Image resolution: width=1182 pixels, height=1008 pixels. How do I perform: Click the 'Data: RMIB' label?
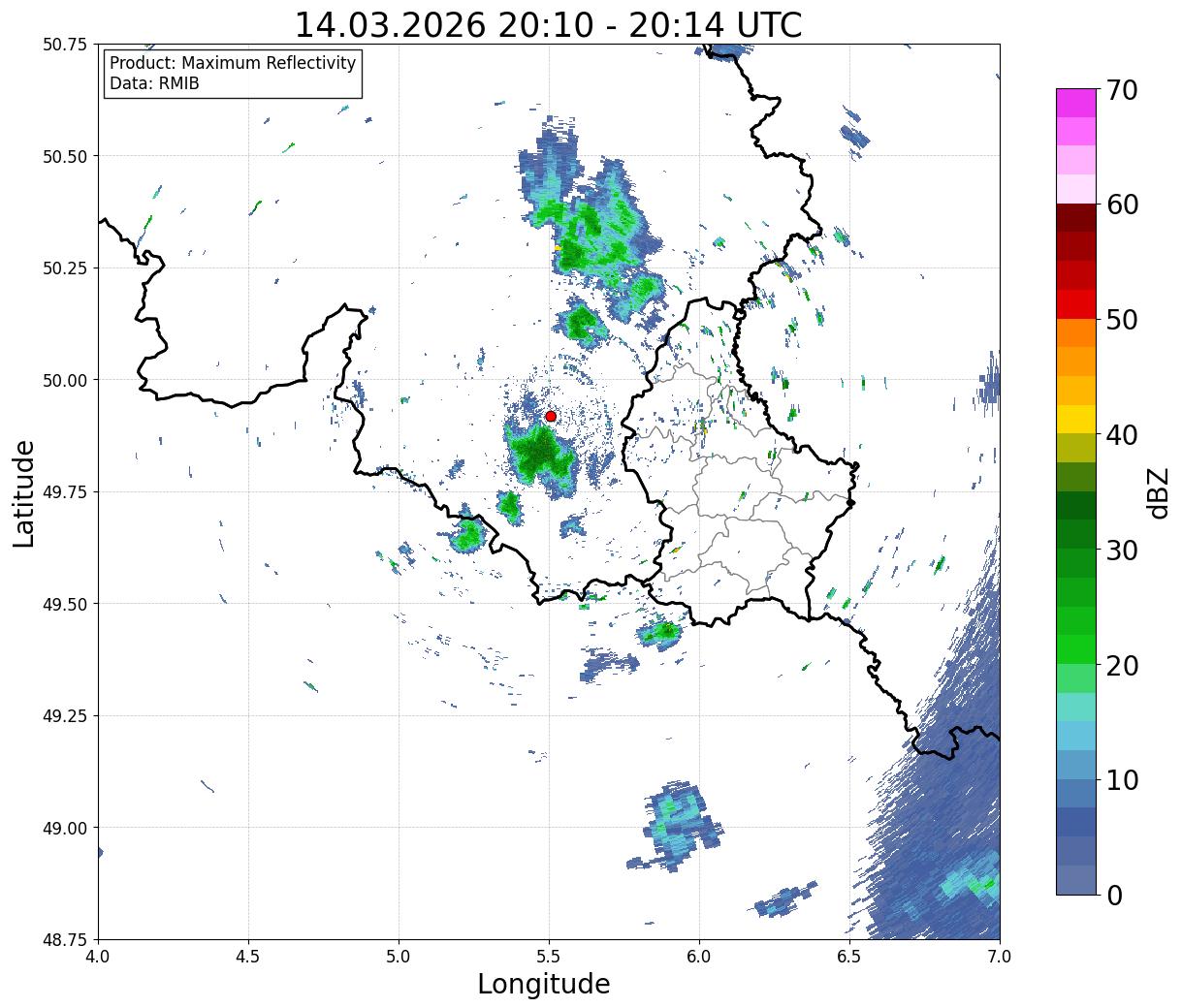(x=154, y=84)
